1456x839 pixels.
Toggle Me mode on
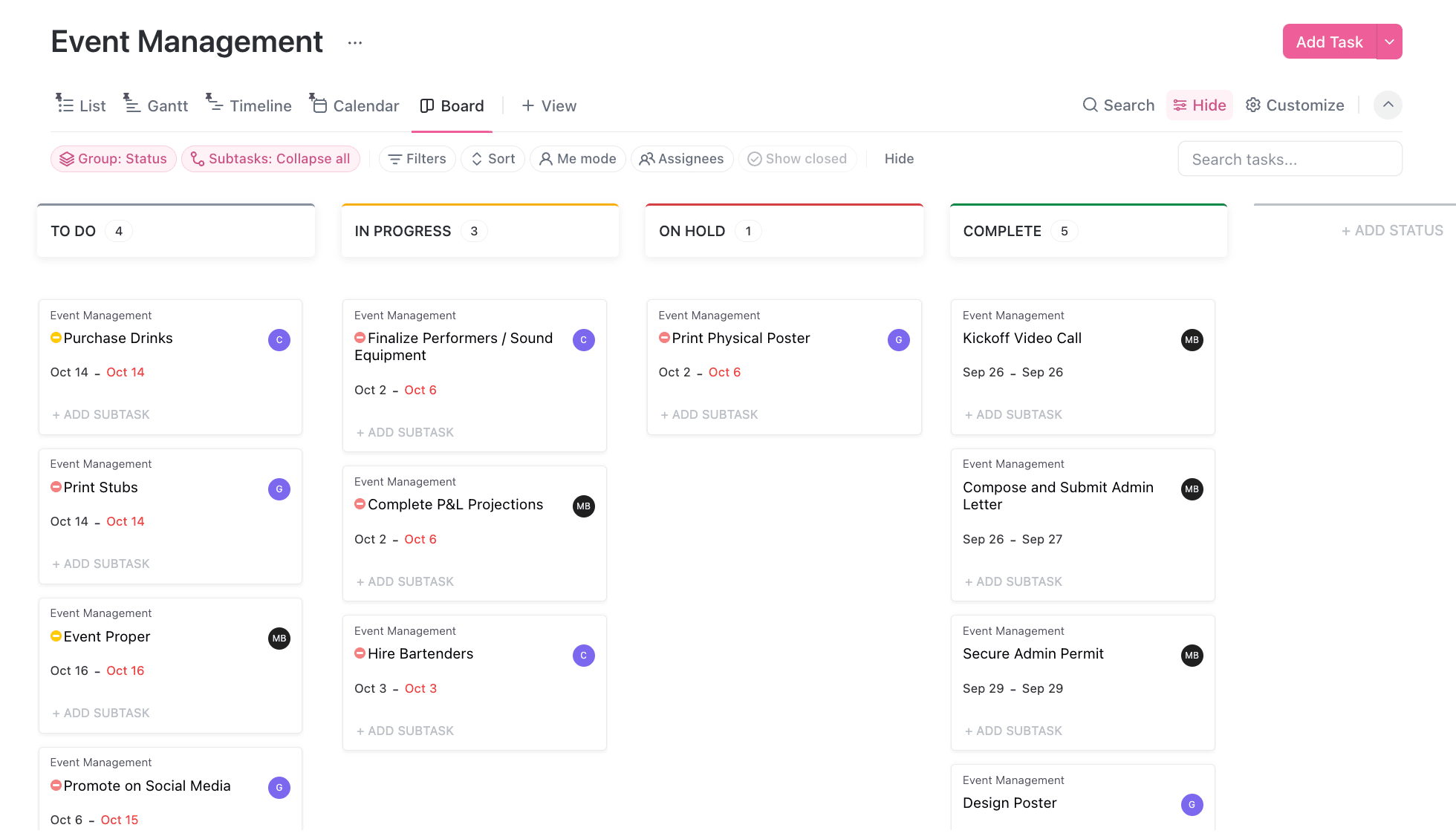tap(577, 158)
